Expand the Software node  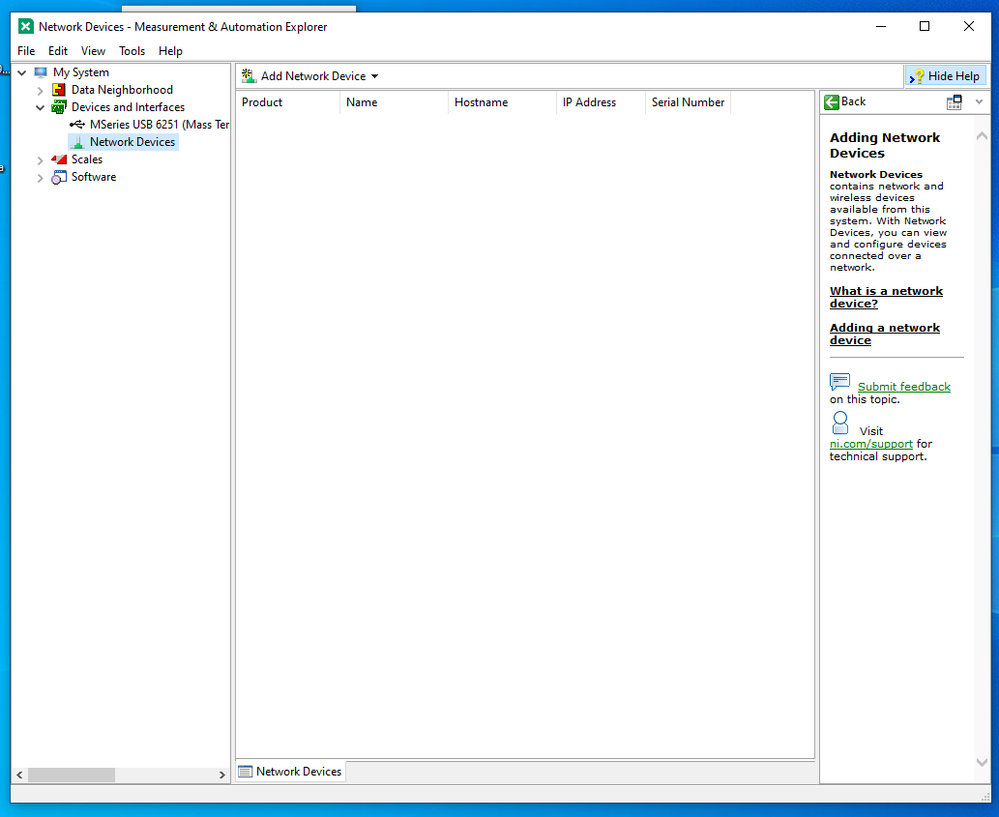click(40, 178)
